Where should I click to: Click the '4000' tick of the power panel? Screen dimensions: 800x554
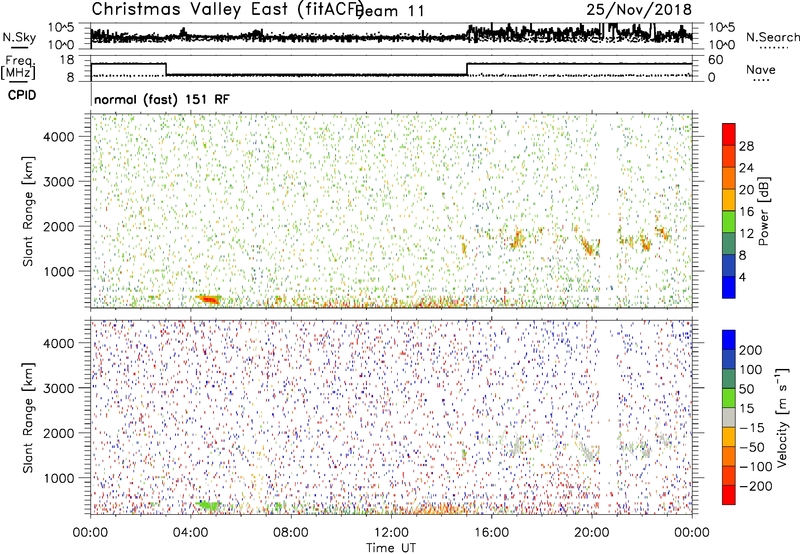tap(59, 137)
